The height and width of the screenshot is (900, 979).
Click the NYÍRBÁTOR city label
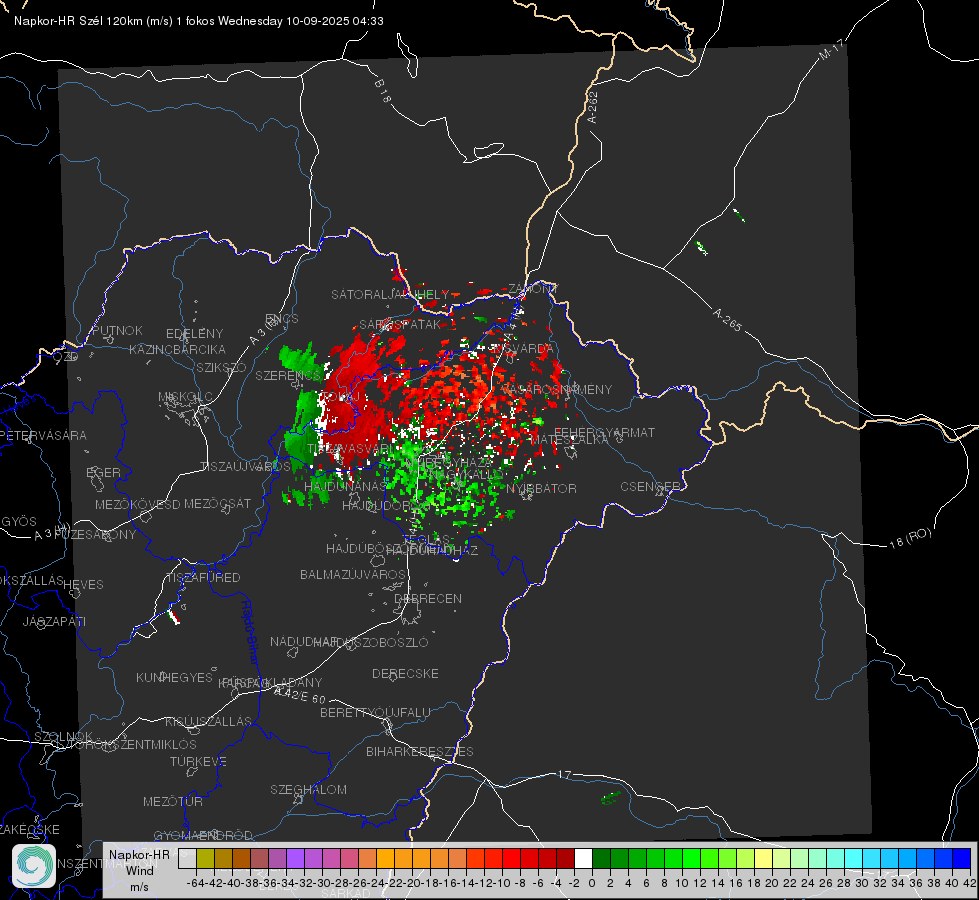pyautogui.click(x=541, y=488)
